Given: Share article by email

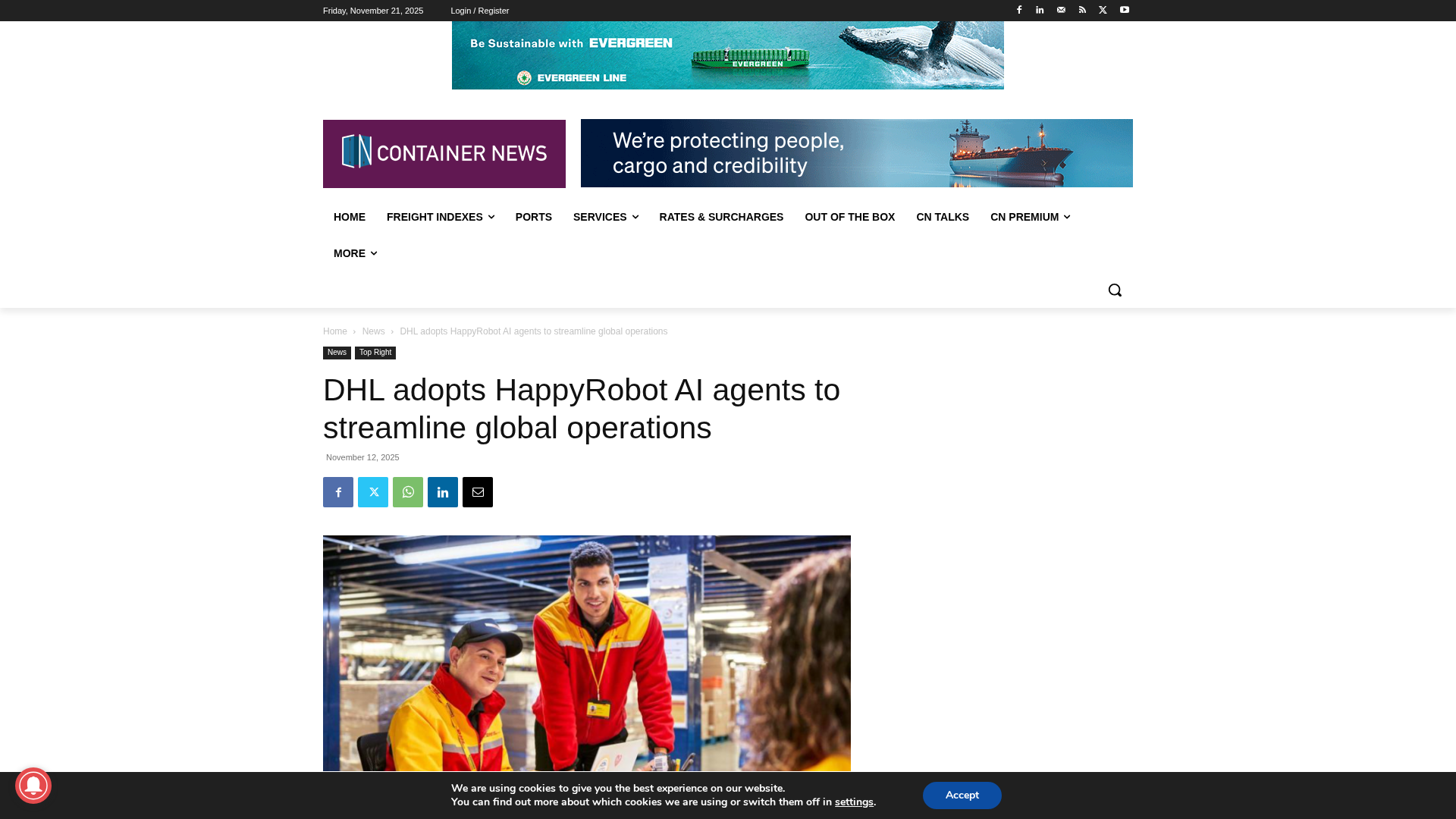Looking at the screenshot, I should tap(478, 492).
